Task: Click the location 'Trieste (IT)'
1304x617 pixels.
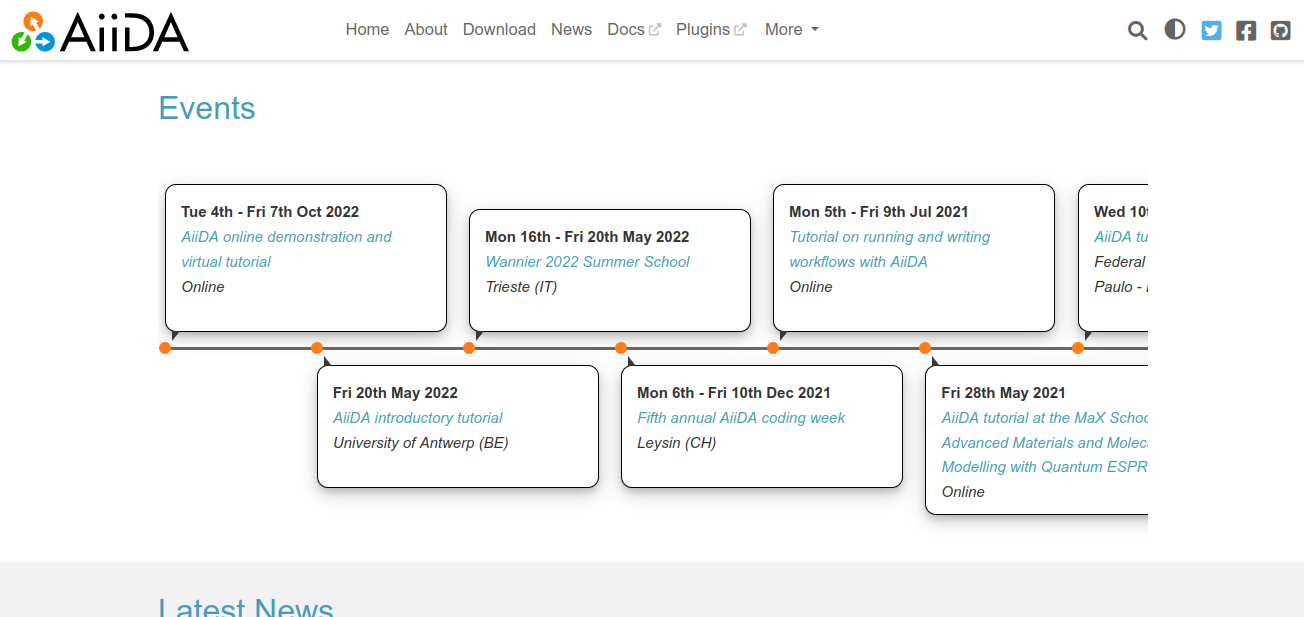Action: 521,287
